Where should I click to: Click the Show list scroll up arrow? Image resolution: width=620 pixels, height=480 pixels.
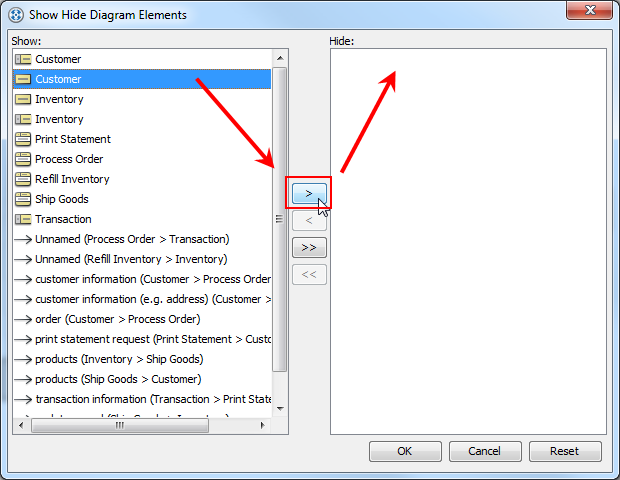(280, 58)
